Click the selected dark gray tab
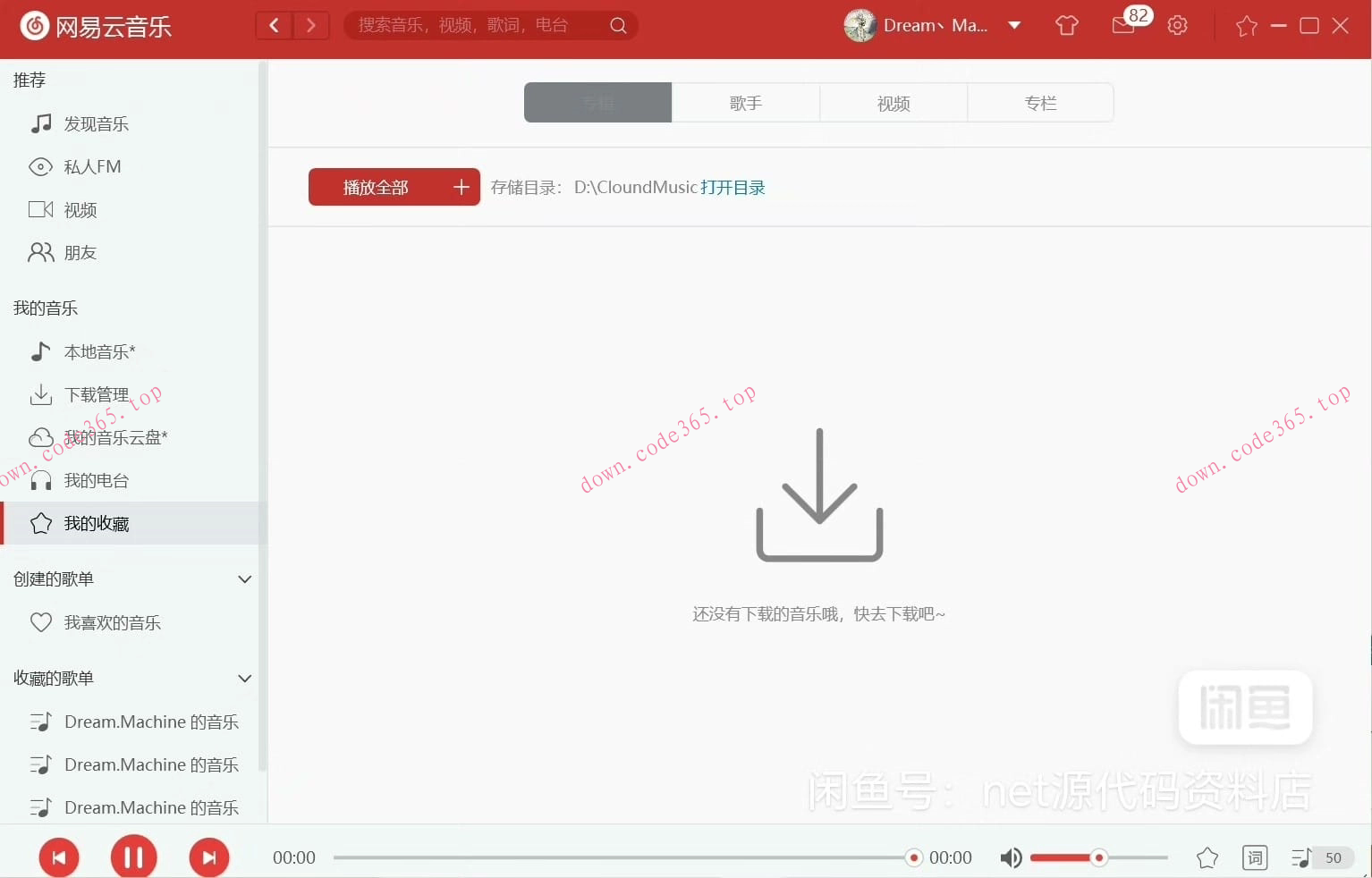The image size is (1372, 878). (x=597, y=103)
